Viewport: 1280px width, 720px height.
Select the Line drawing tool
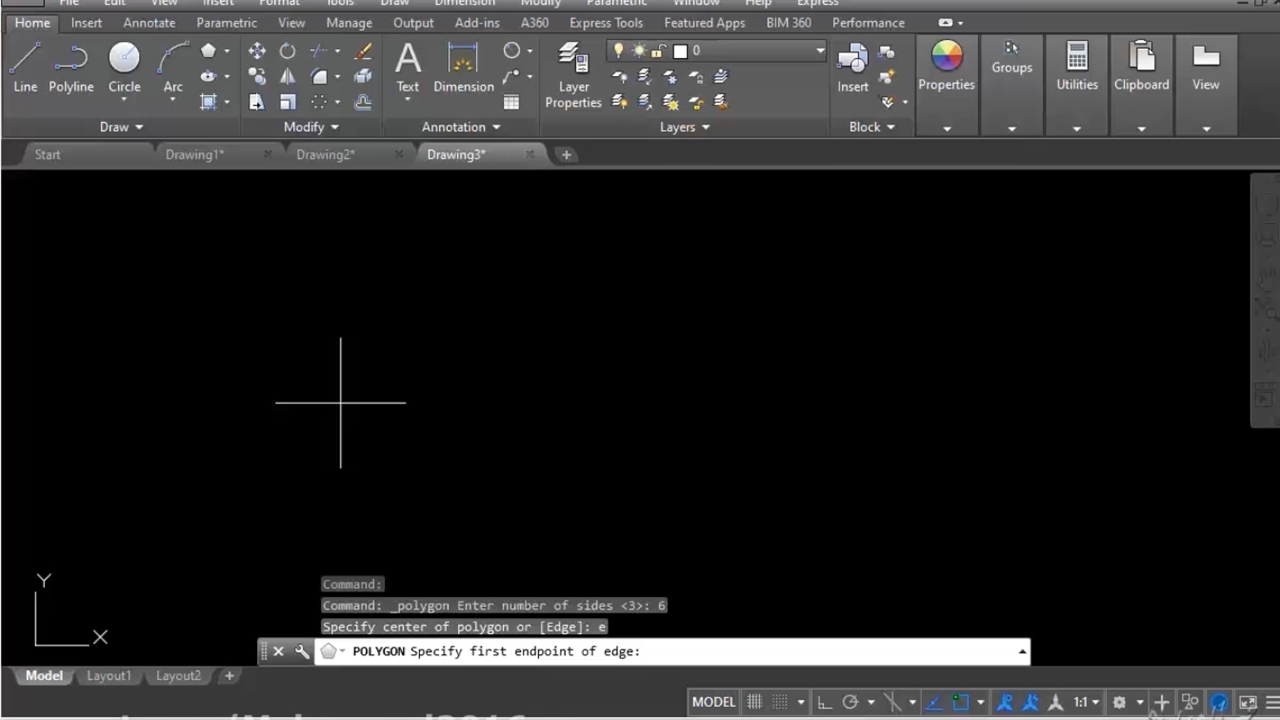(x=25, y=67)
